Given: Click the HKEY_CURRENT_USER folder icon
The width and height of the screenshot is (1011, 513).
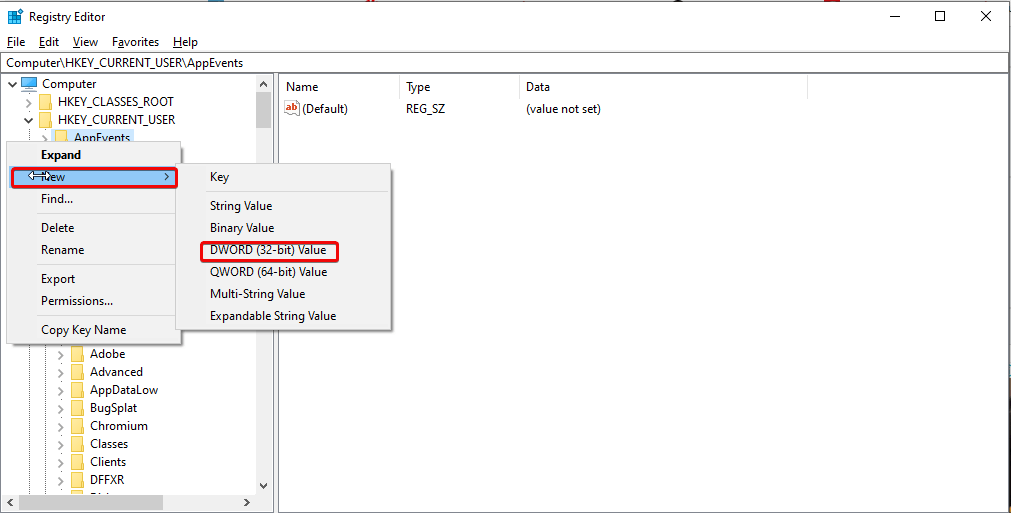Looking at the screenshot, I should [45, 120].
